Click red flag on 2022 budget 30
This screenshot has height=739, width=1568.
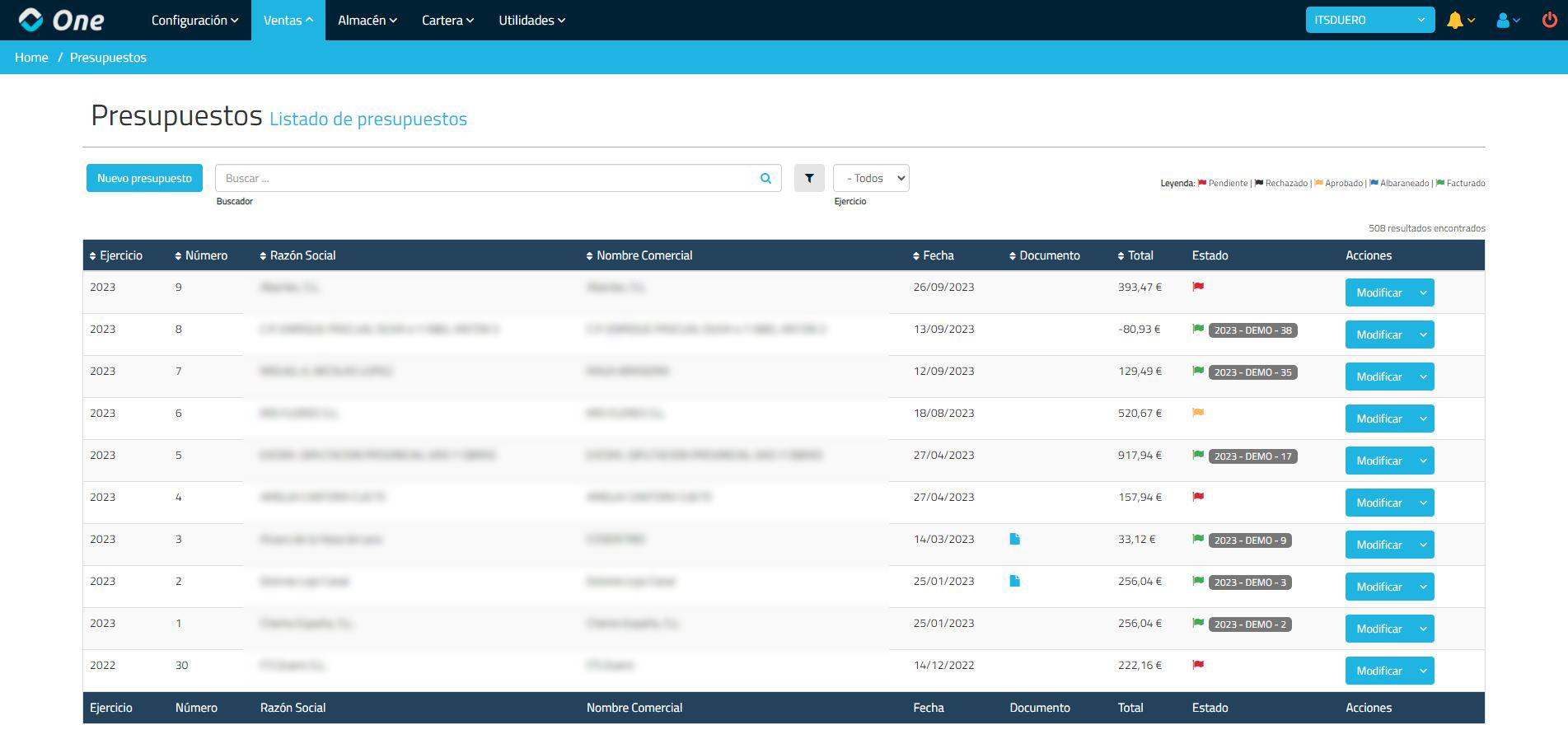(x=1198, y=665)
